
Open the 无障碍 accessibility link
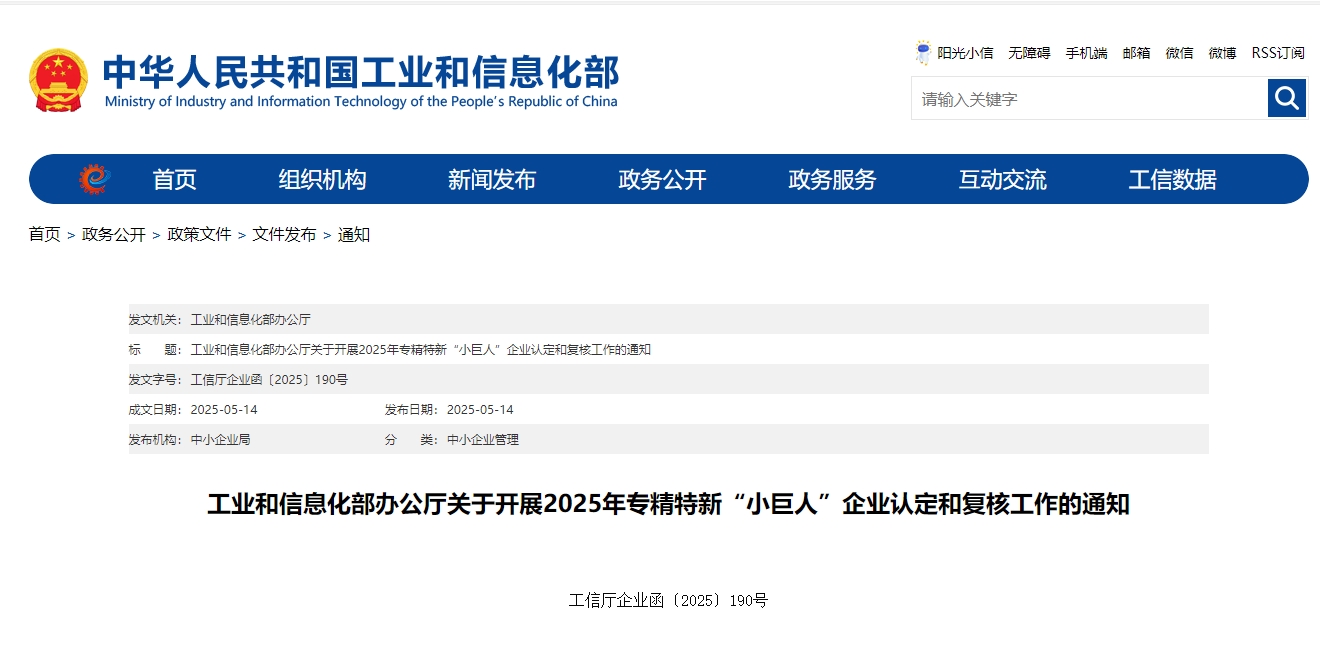coord(1029,53)
